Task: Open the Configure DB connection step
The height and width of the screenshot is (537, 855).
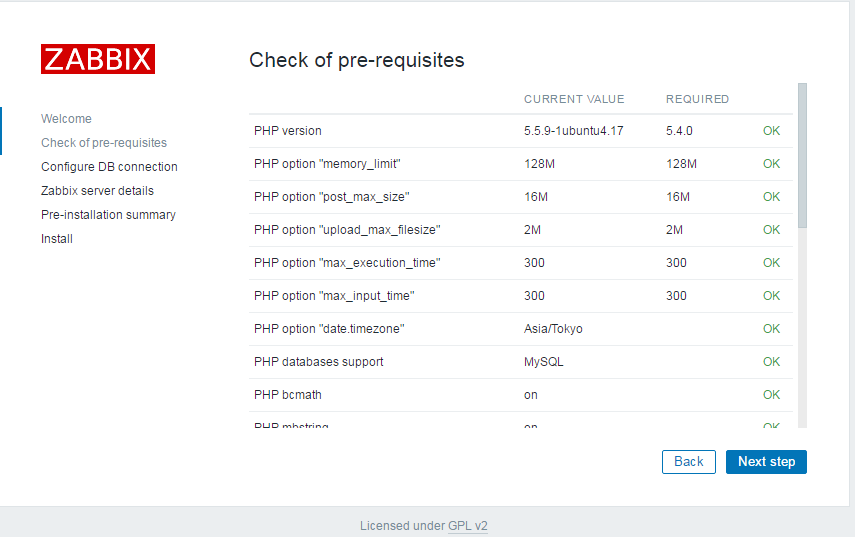Action: (109, 167)
